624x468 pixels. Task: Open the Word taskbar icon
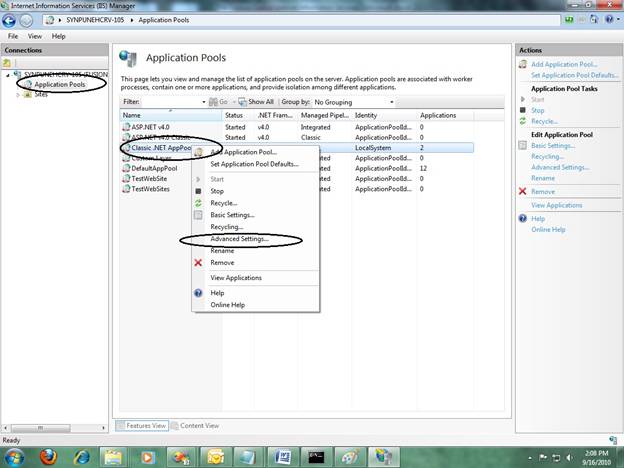pos(282,457)
